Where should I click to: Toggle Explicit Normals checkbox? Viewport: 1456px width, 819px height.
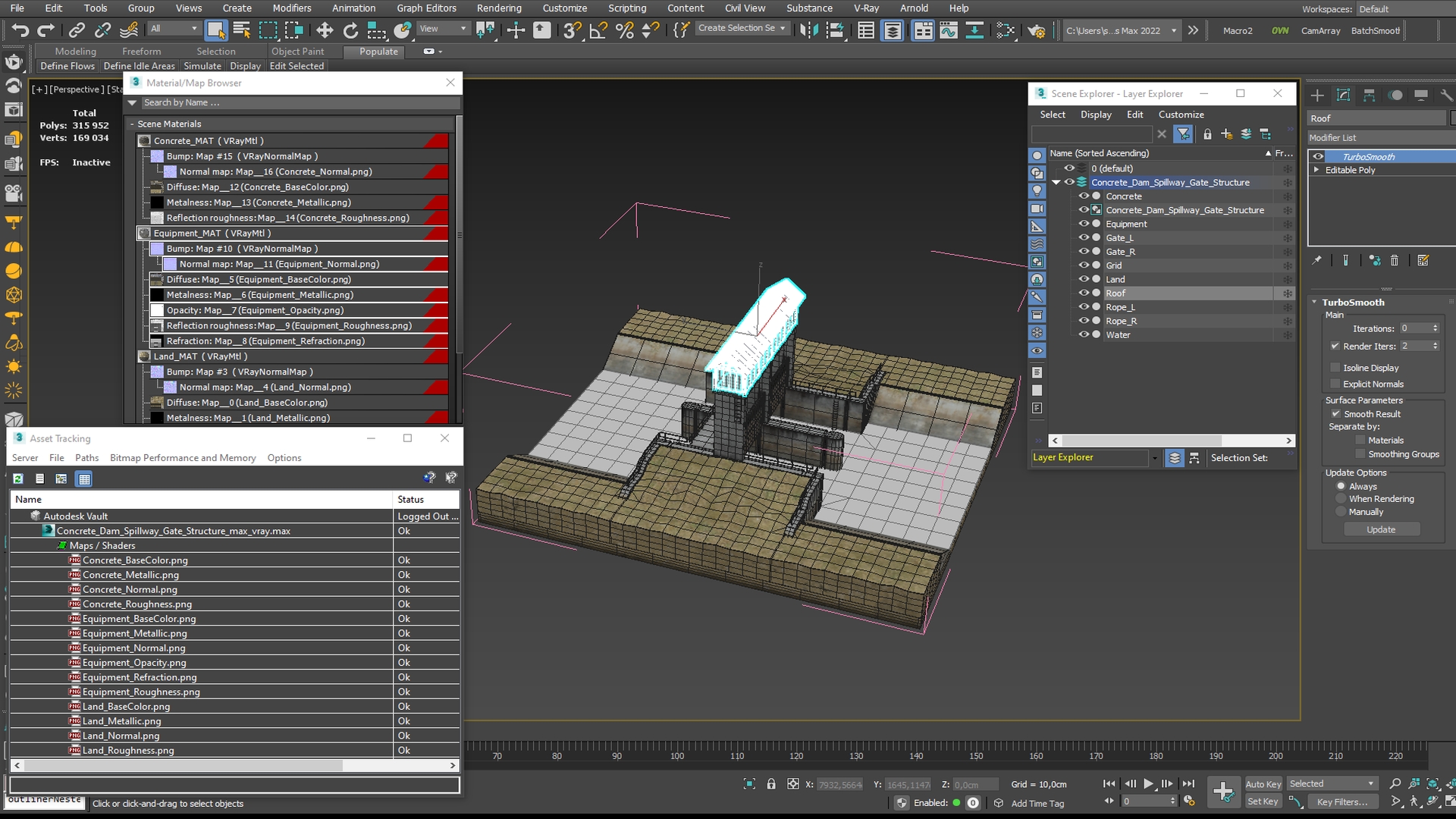(x=1336, y=384)
